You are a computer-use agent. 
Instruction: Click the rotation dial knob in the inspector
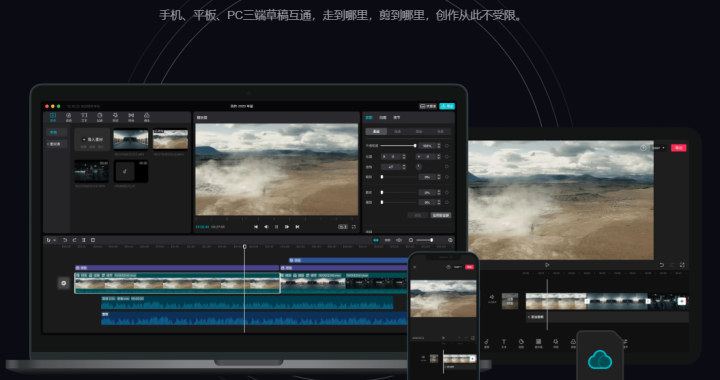coord(419,167)
